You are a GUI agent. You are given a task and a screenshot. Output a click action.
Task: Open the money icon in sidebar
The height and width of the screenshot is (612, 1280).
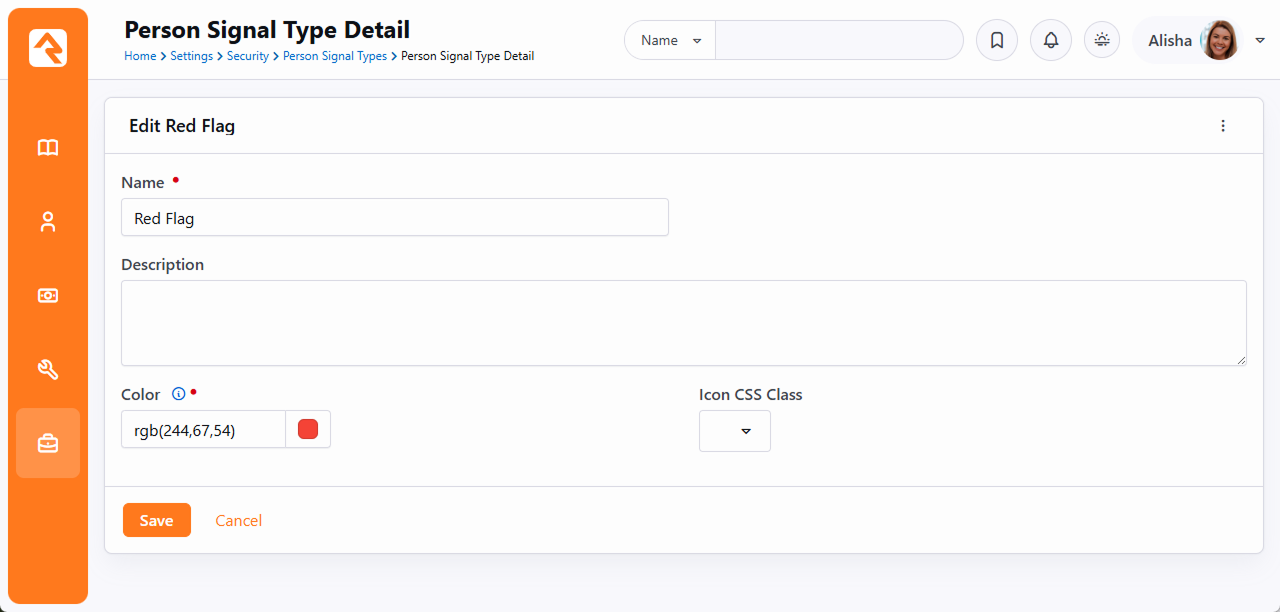click(48, 296)
